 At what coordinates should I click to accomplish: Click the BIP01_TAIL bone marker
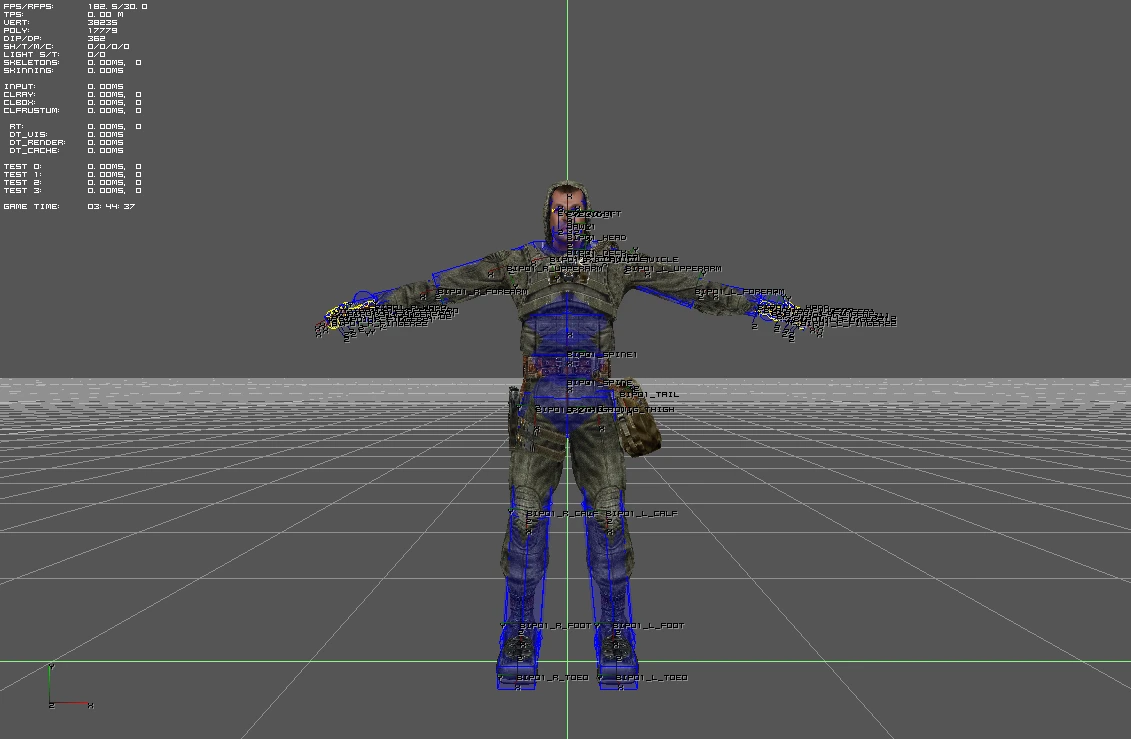point(650,395)
